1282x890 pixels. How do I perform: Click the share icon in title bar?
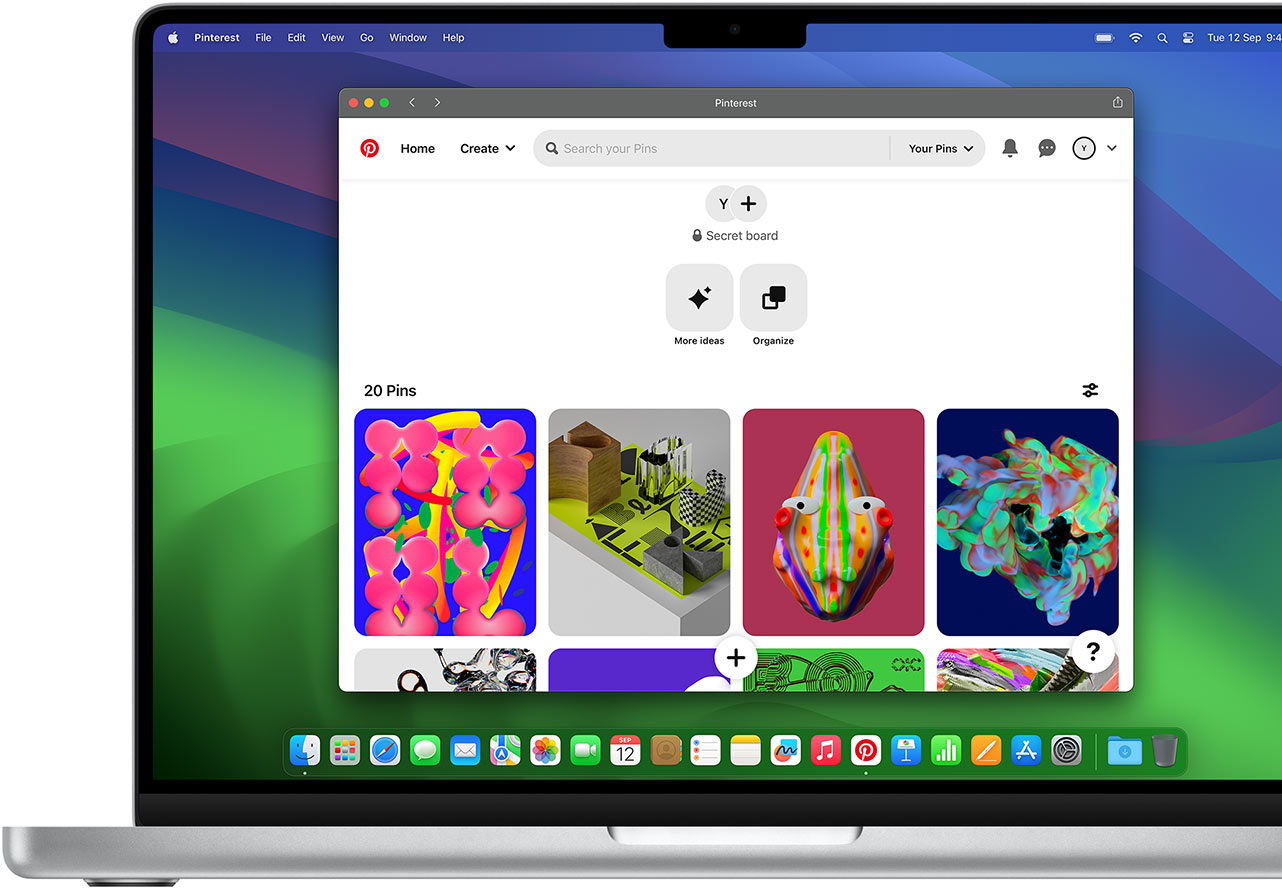pos(1117,103)
